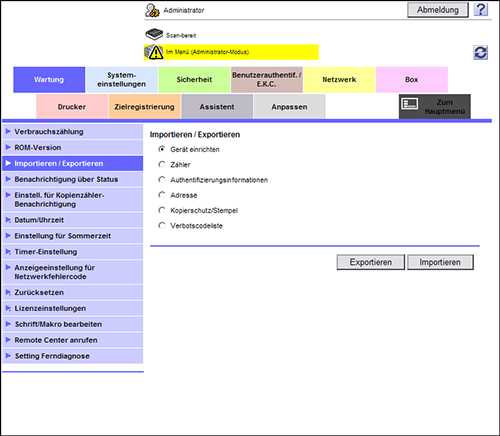Open Anzeigeeinstellung für Netzwerkfehlercode item
500x436 pixels.
(72, 272)
